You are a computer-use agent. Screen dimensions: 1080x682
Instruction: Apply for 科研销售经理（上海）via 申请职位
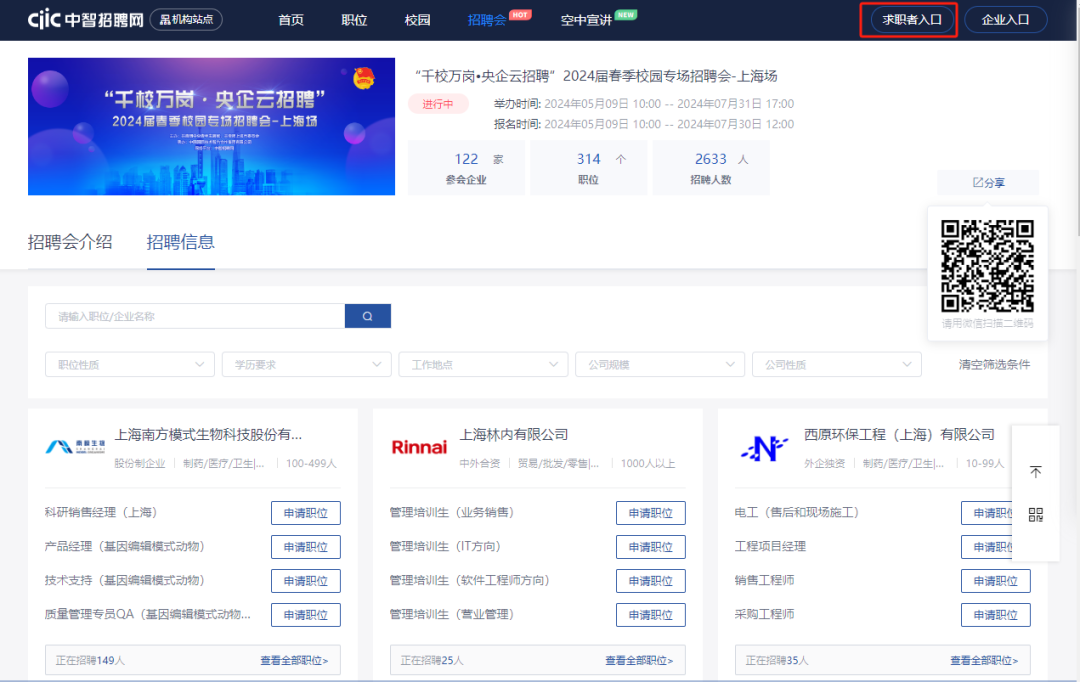tap(305, 512)
